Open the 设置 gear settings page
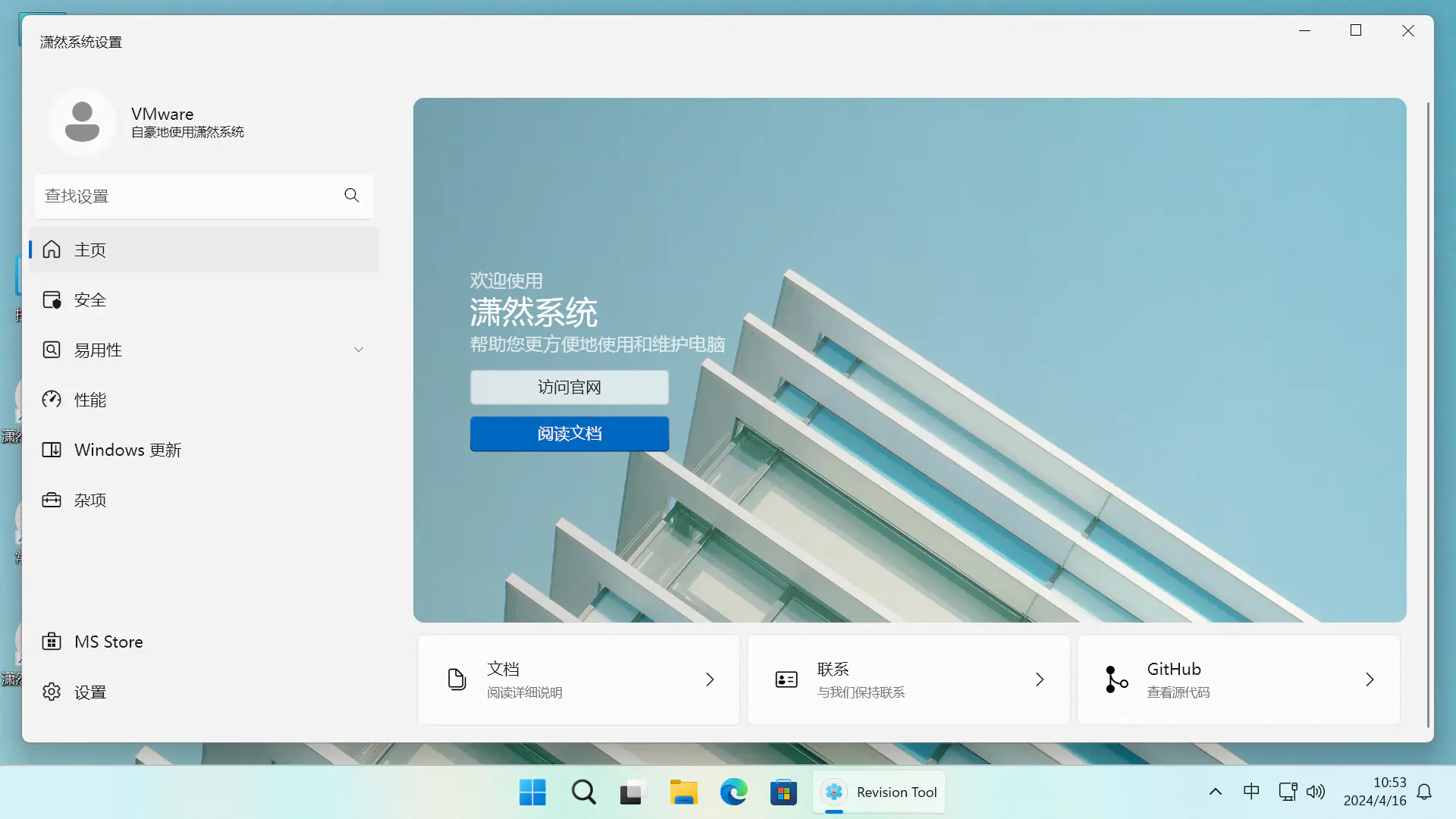Screen dimensions: 1456x819 pos(89,692)
